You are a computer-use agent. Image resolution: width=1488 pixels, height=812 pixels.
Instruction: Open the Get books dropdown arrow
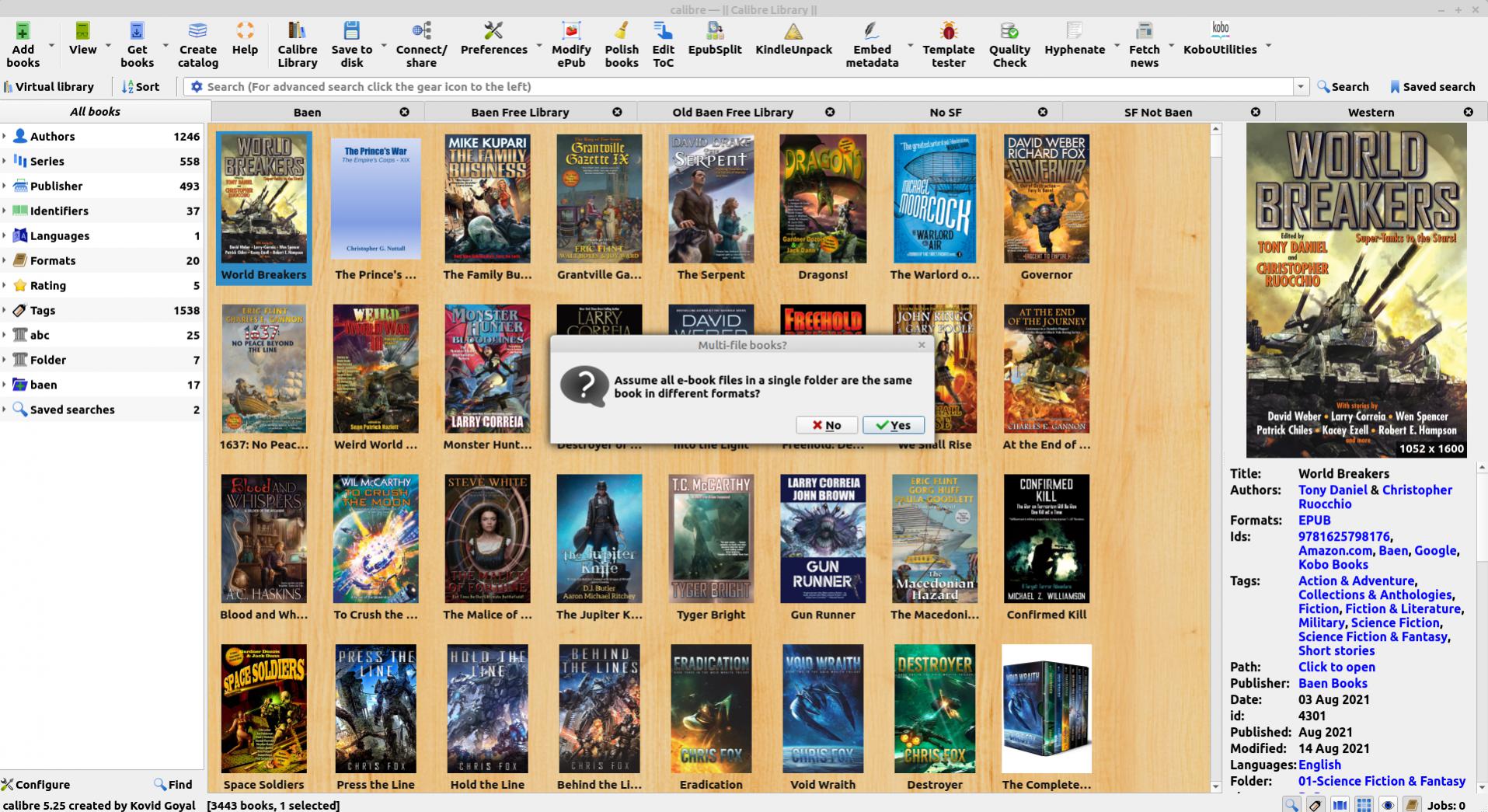point(165,45)
